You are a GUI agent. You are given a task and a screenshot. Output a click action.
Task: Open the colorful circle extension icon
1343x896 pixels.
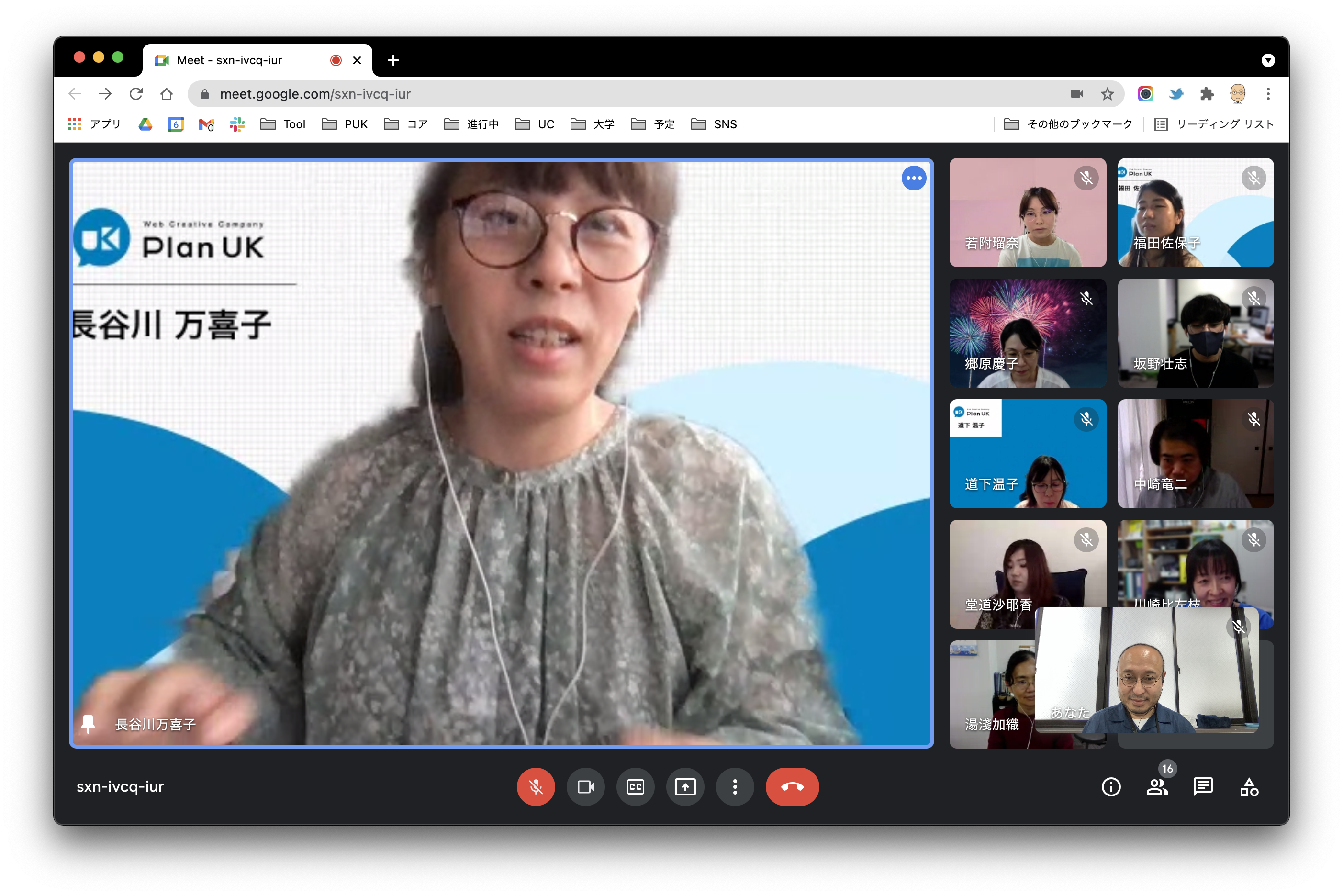coord(1145,94)
